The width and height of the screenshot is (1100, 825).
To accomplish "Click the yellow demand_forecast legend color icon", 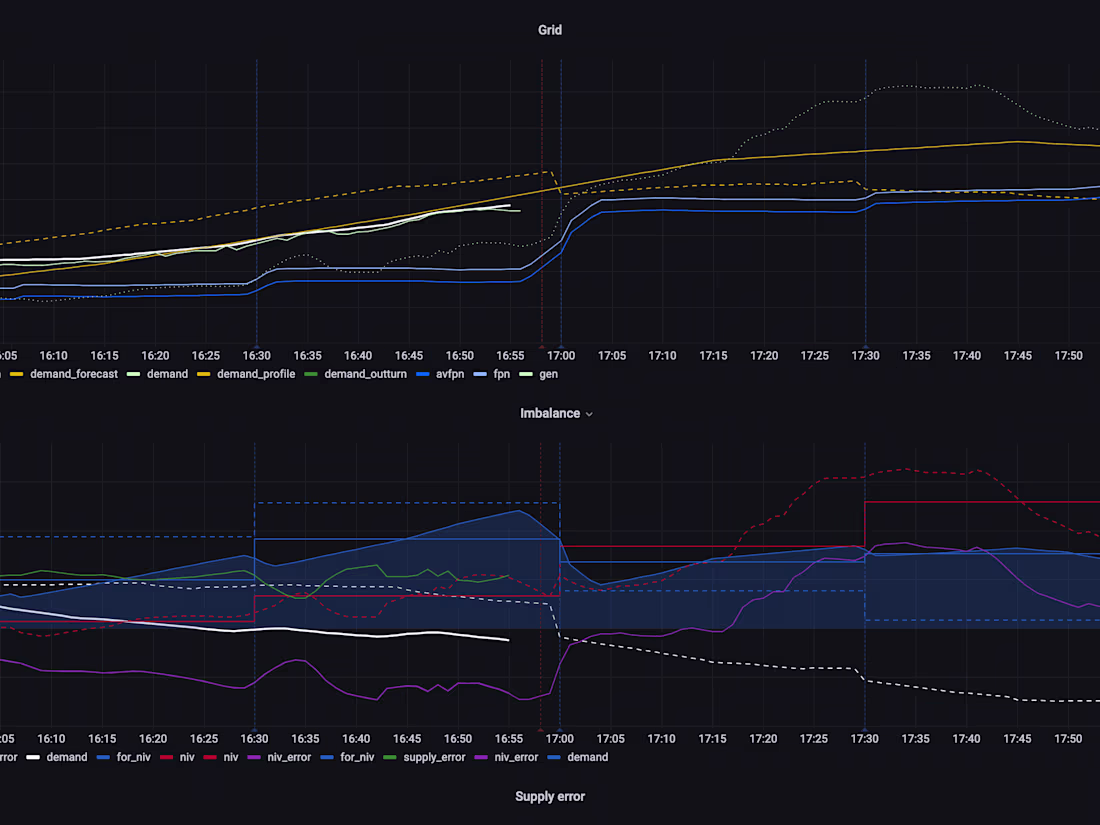I will coord(18,373).
